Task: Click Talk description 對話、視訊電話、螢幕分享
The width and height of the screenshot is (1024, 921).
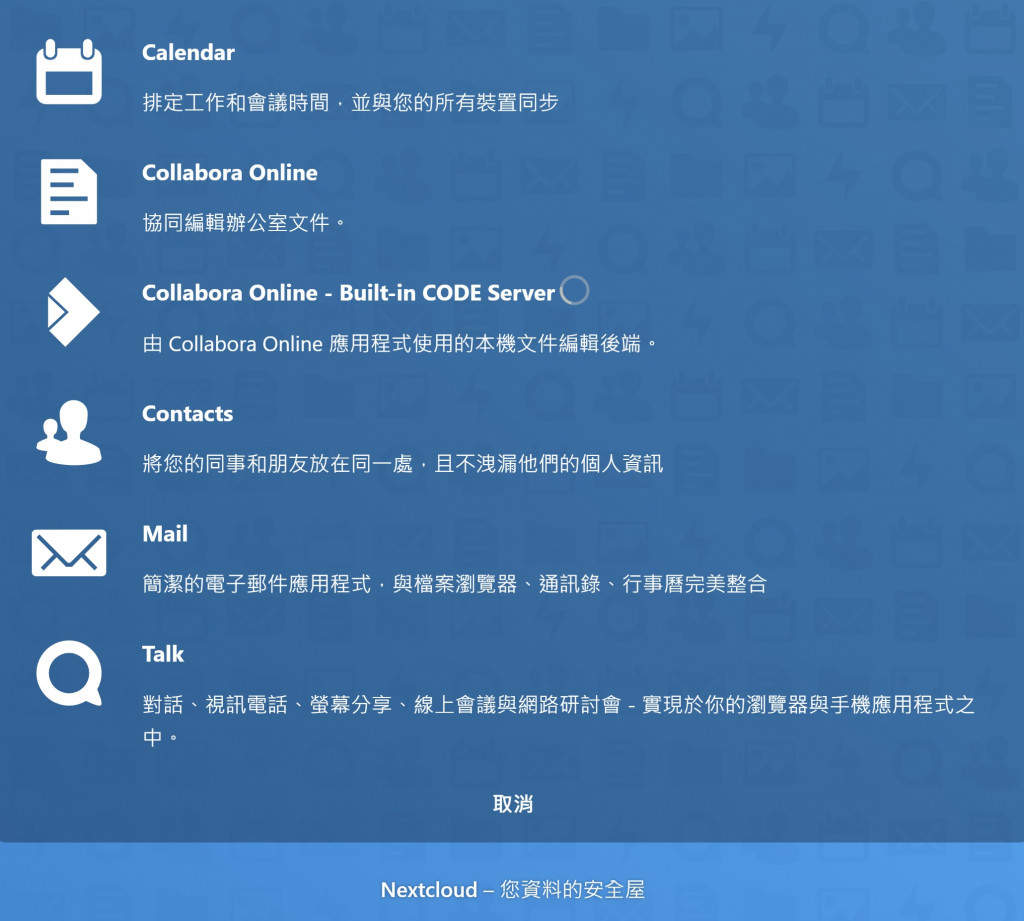Action: [559, 720]
